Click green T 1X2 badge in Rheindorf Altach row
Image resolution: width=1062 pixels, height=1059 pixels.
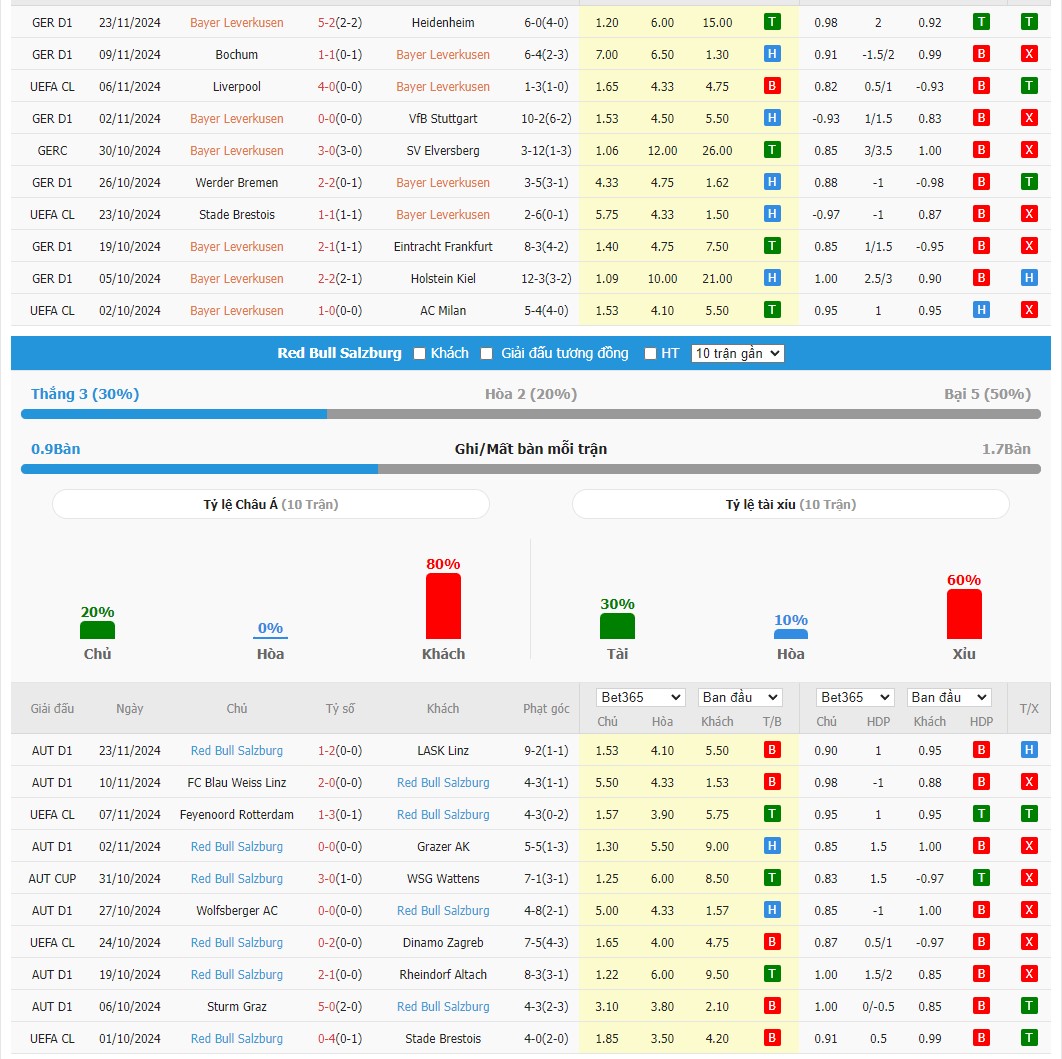[x=771, y=973]
